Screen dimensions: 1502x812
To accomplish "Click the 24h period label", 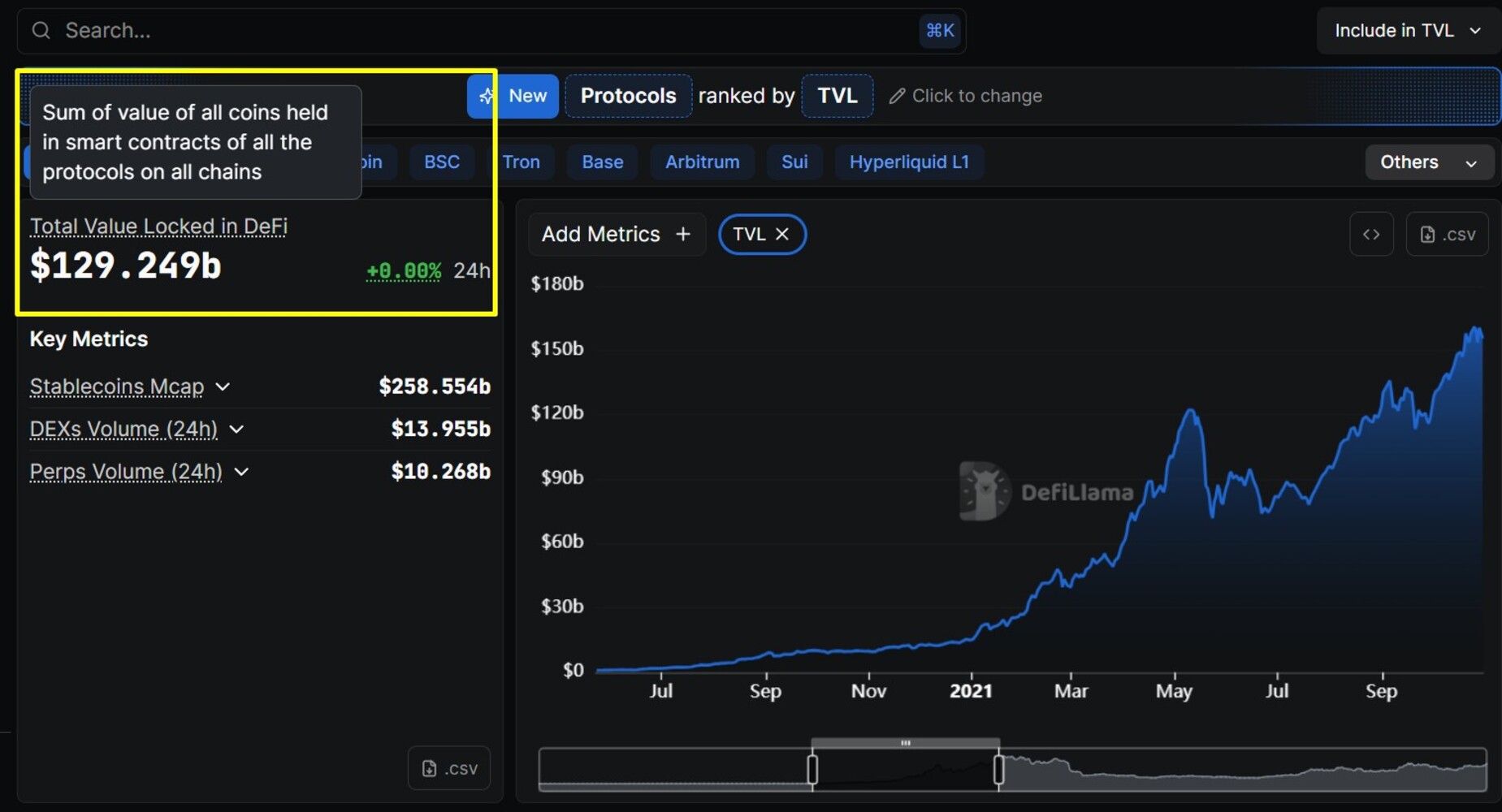I will pyautogui.click(x=471, y=270).
